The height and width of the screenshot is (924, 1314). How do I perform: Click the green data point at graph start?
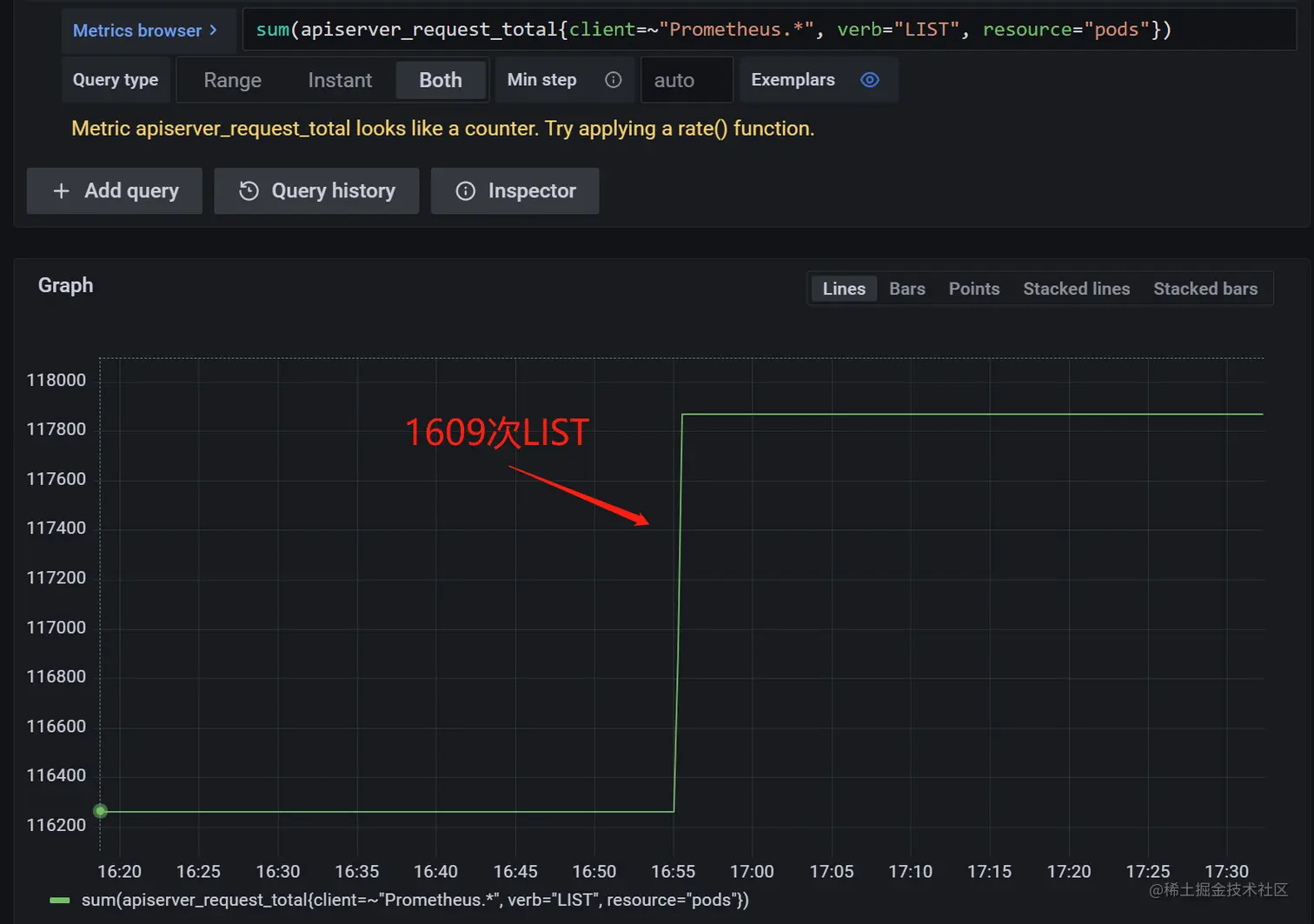101,811
